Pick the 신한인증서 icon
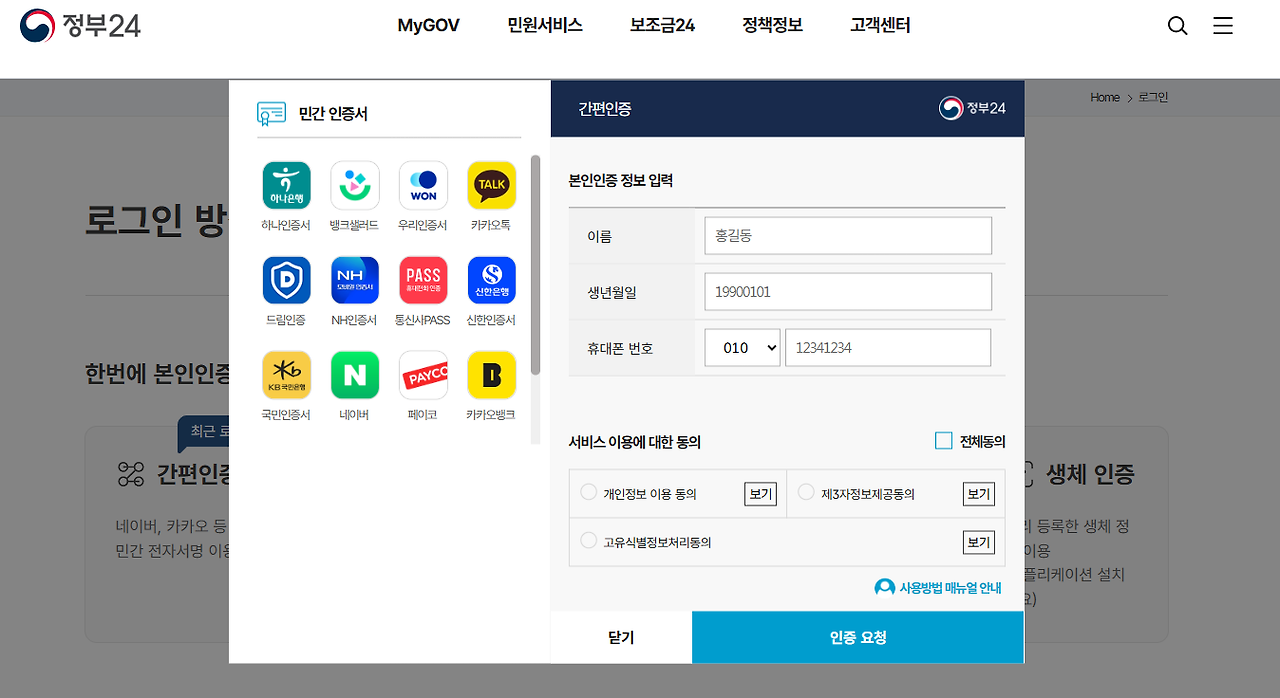The width and height of the screenshot is (1280, 698). (492, 281)
